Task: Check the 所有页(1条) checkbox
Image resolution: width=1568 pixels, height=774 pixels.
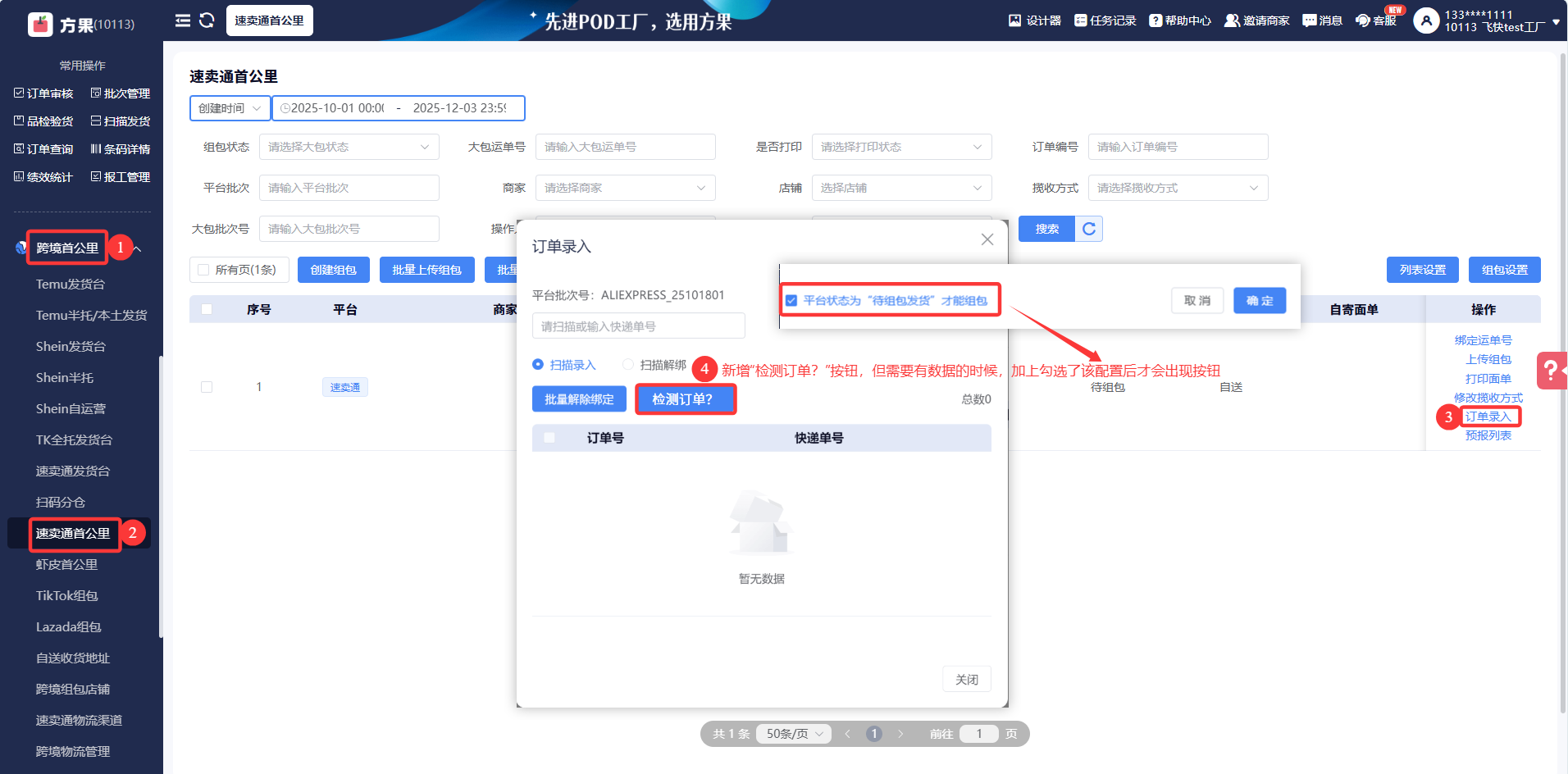Action: pos(203,270)
